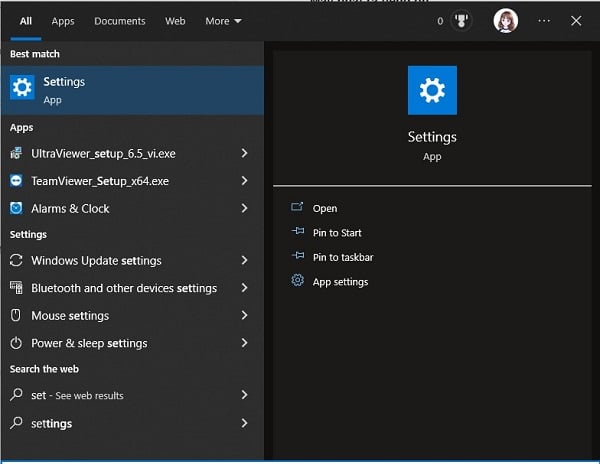Screen dimensions: 600x464
Task: Pin Settings to Start
Action: pyautogui.click(x=336, y=233)
